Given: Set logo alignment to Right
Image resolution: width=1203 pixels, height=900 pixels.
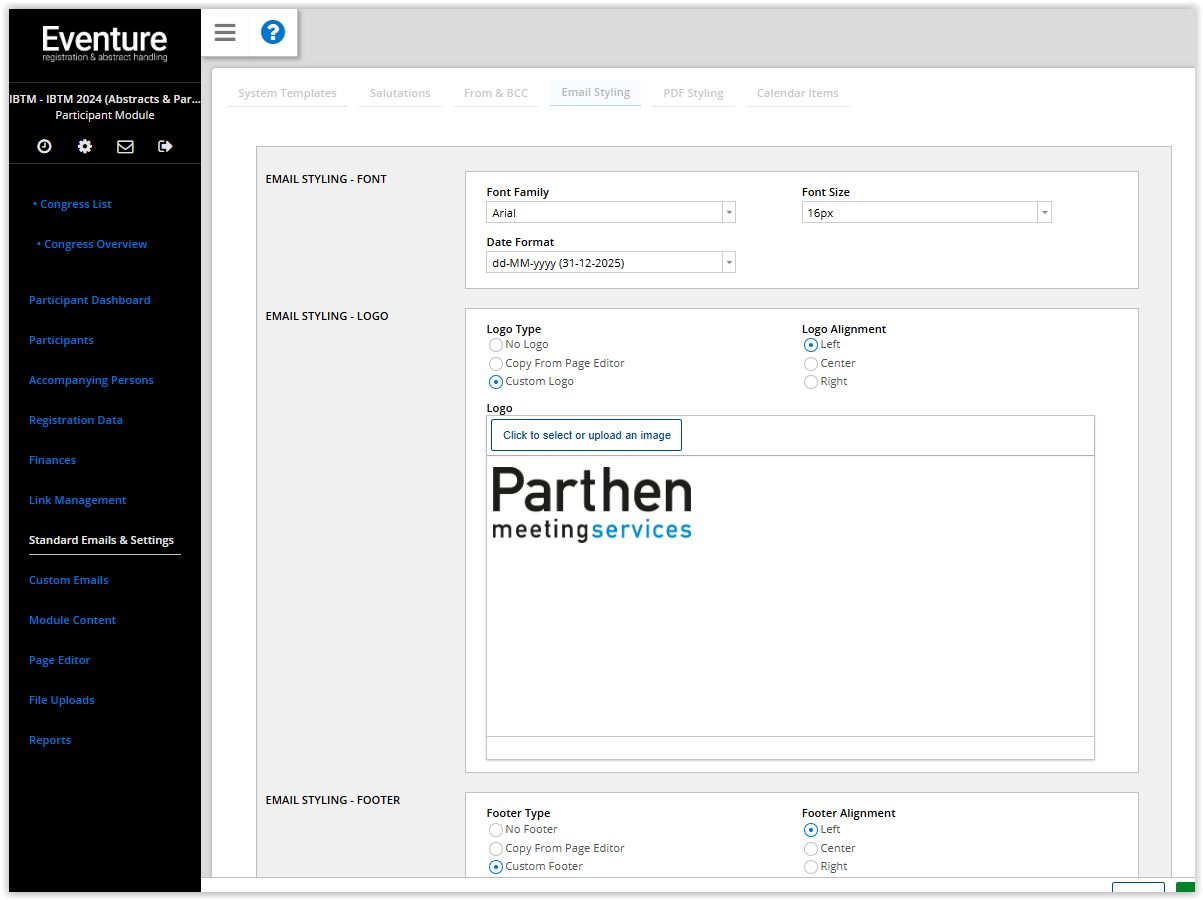Looking at the screenshot, I should [811, 382].
